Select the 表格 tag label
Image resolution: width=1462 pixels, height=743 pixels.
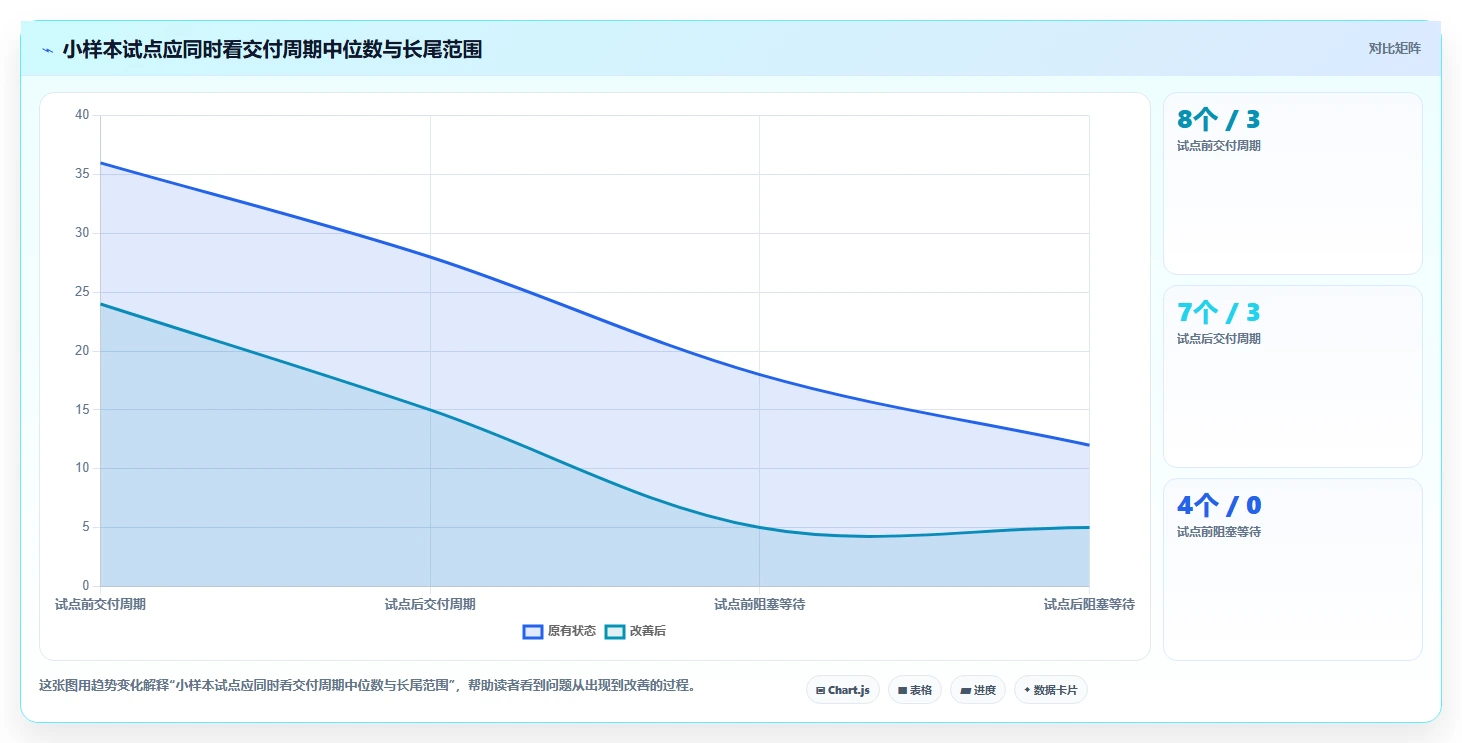pos(921,690)
